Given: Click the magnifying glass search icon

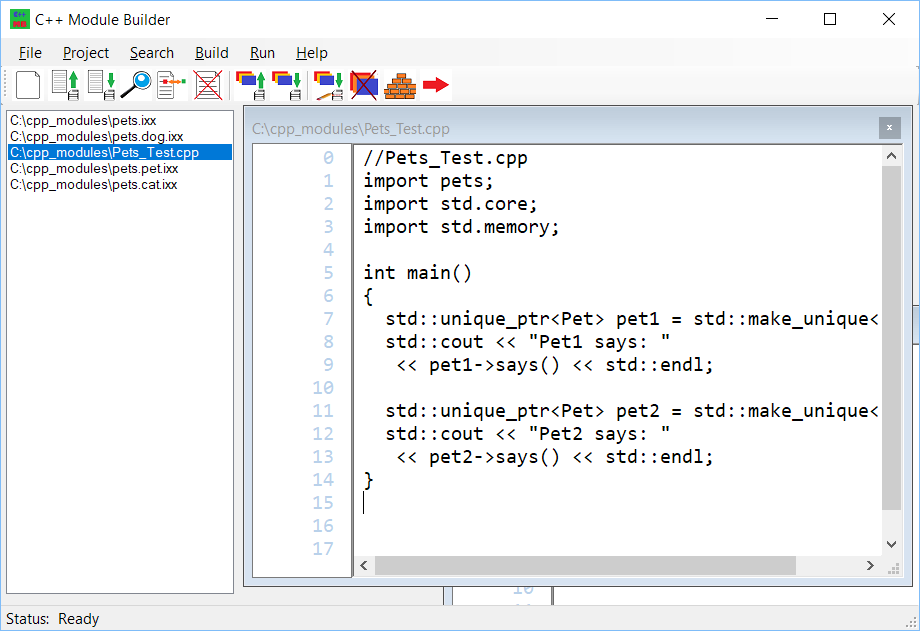Looking at the screenshot, I should 136,85.
